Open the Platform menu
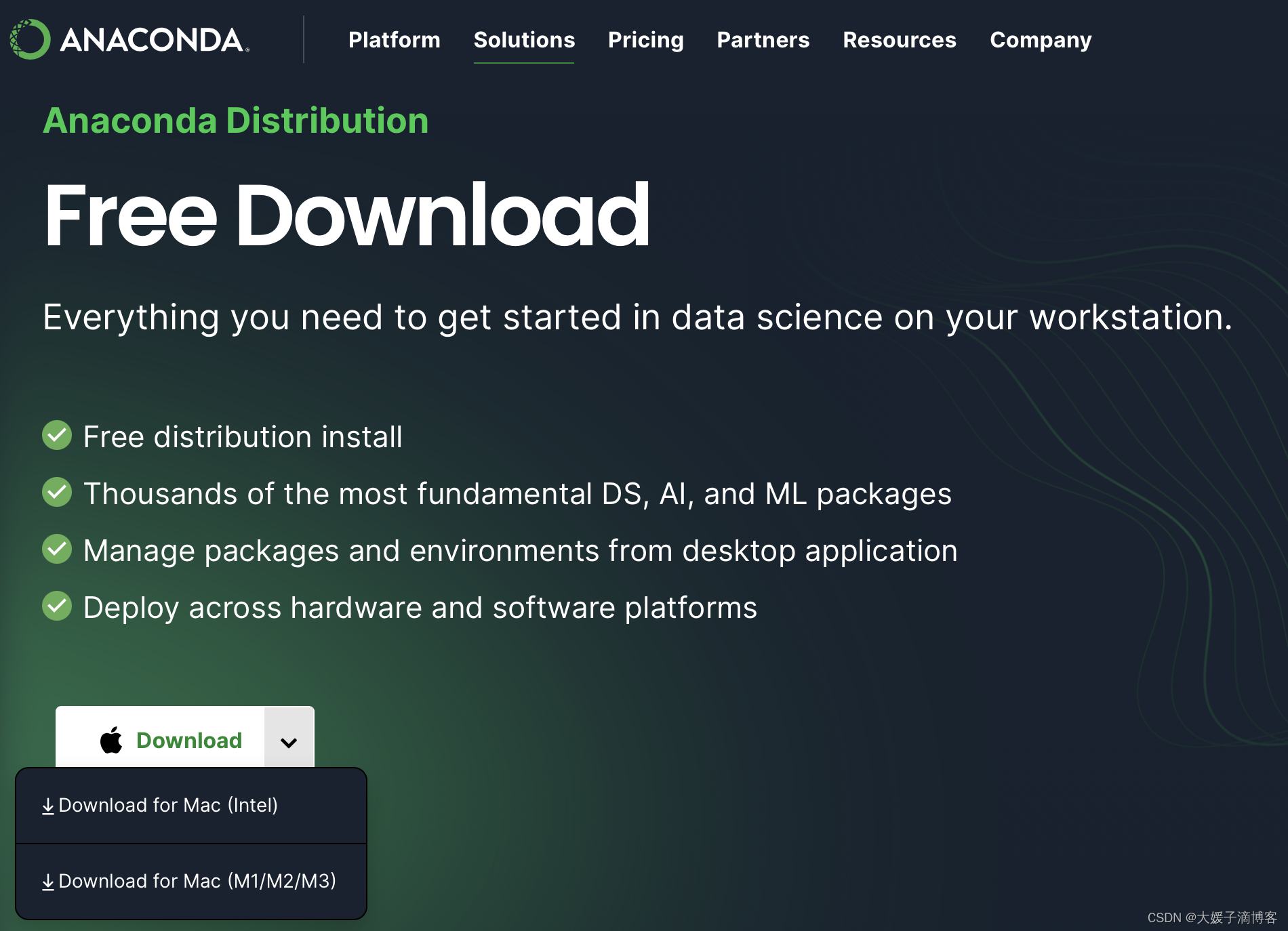Image resolution: width=1288 pixels, height=931 pixels. click(395, 40)
